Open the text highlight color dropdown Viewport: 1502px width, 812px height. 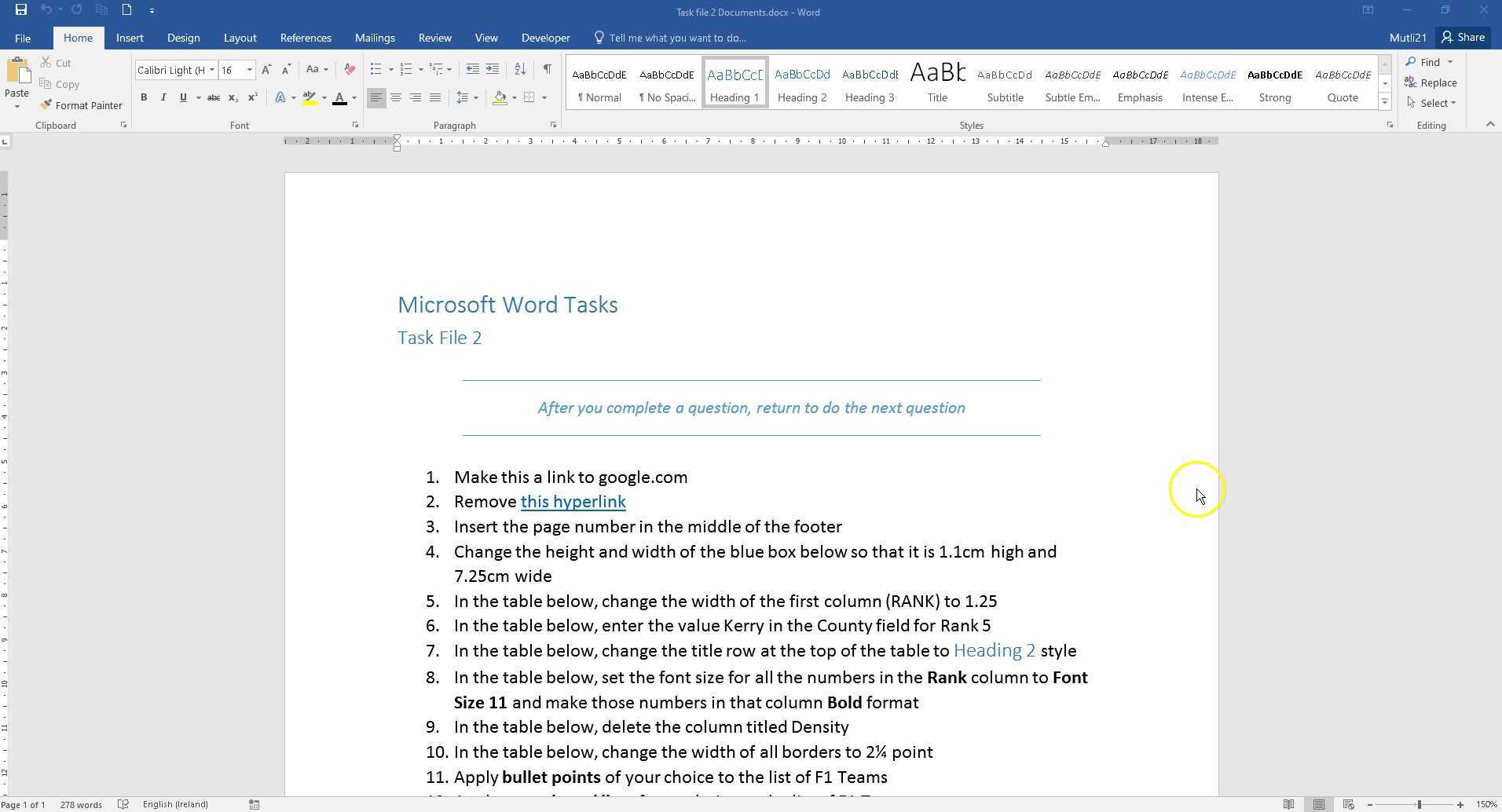pos(323,97)
